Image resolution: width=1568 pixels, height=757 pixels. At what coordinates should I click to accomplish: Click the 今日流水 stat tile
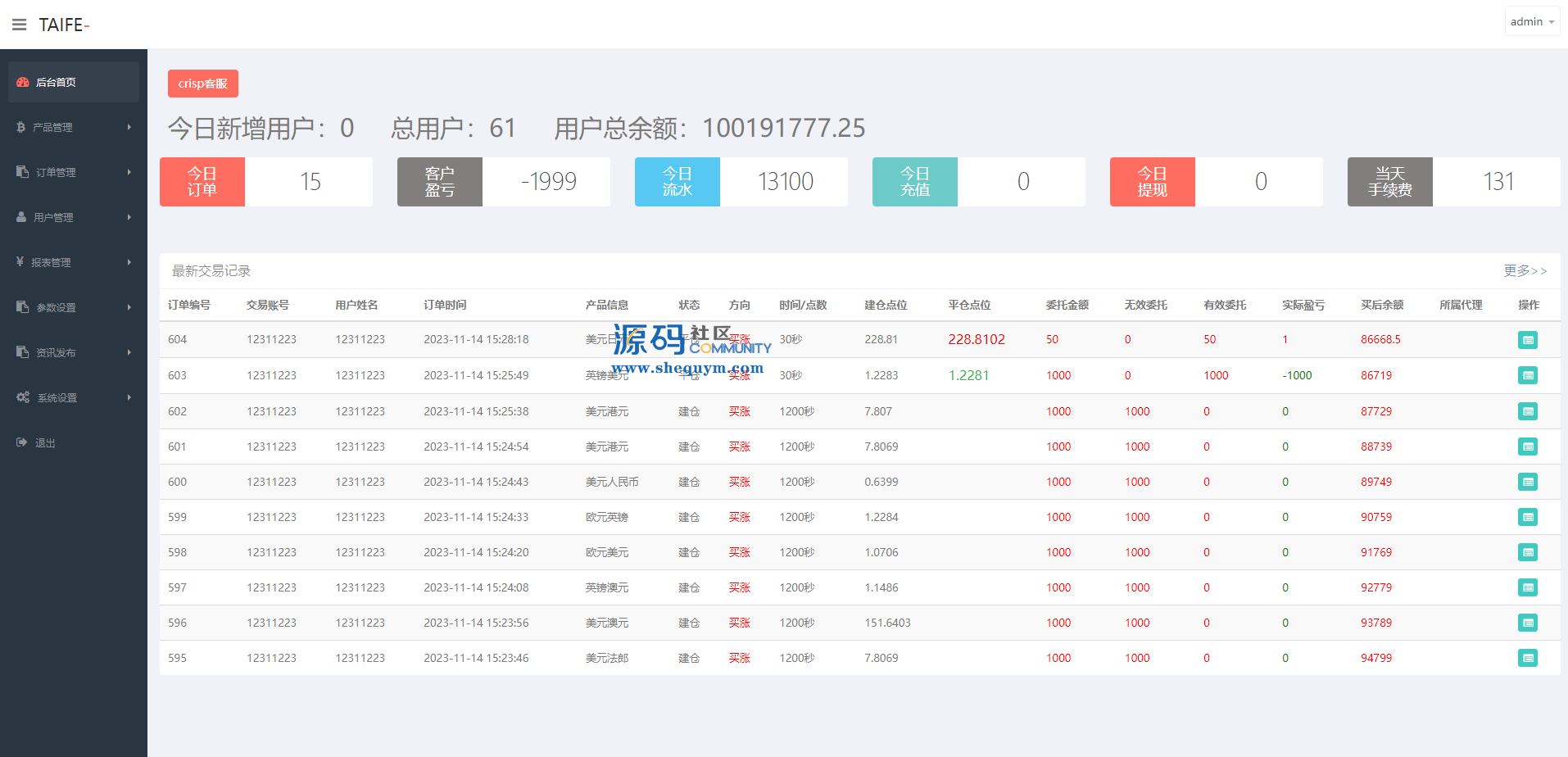(741, 182)
